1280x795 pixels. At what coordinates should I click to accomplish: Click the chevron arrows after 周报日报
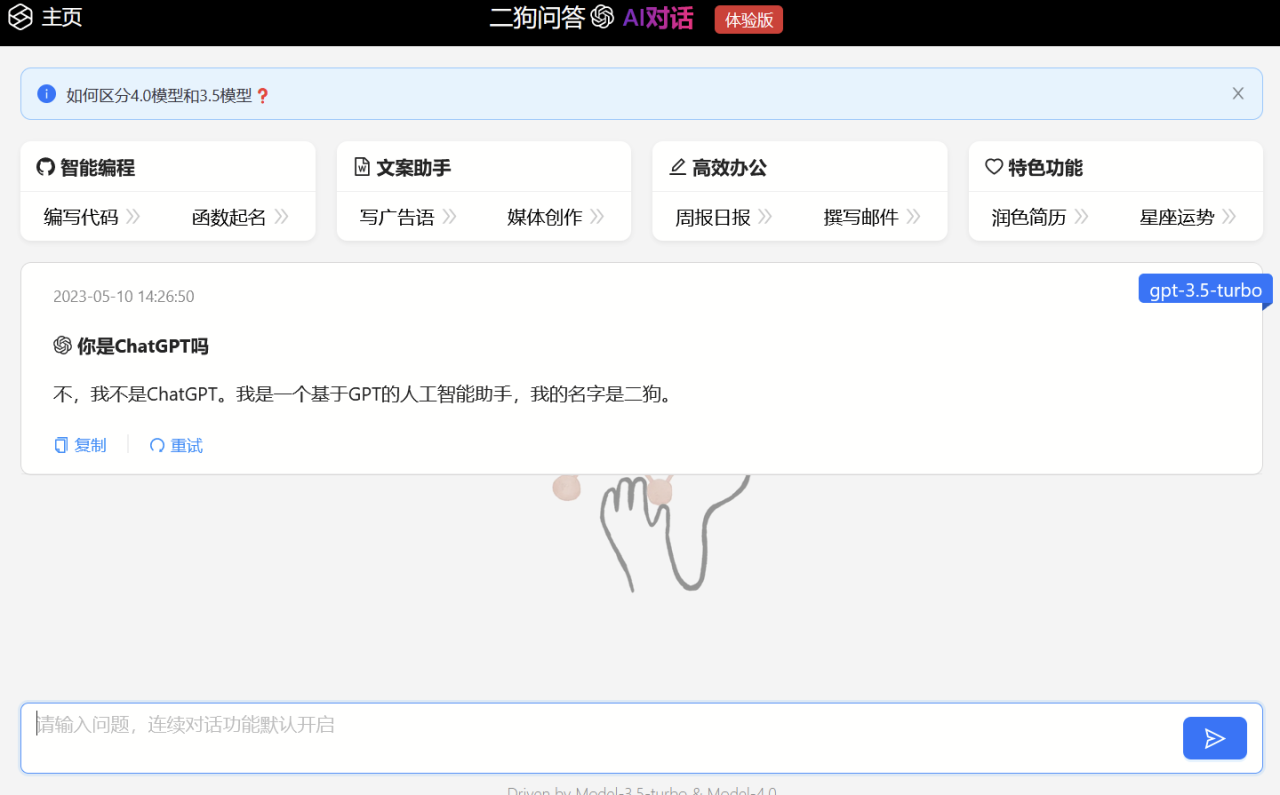(765, 217)
